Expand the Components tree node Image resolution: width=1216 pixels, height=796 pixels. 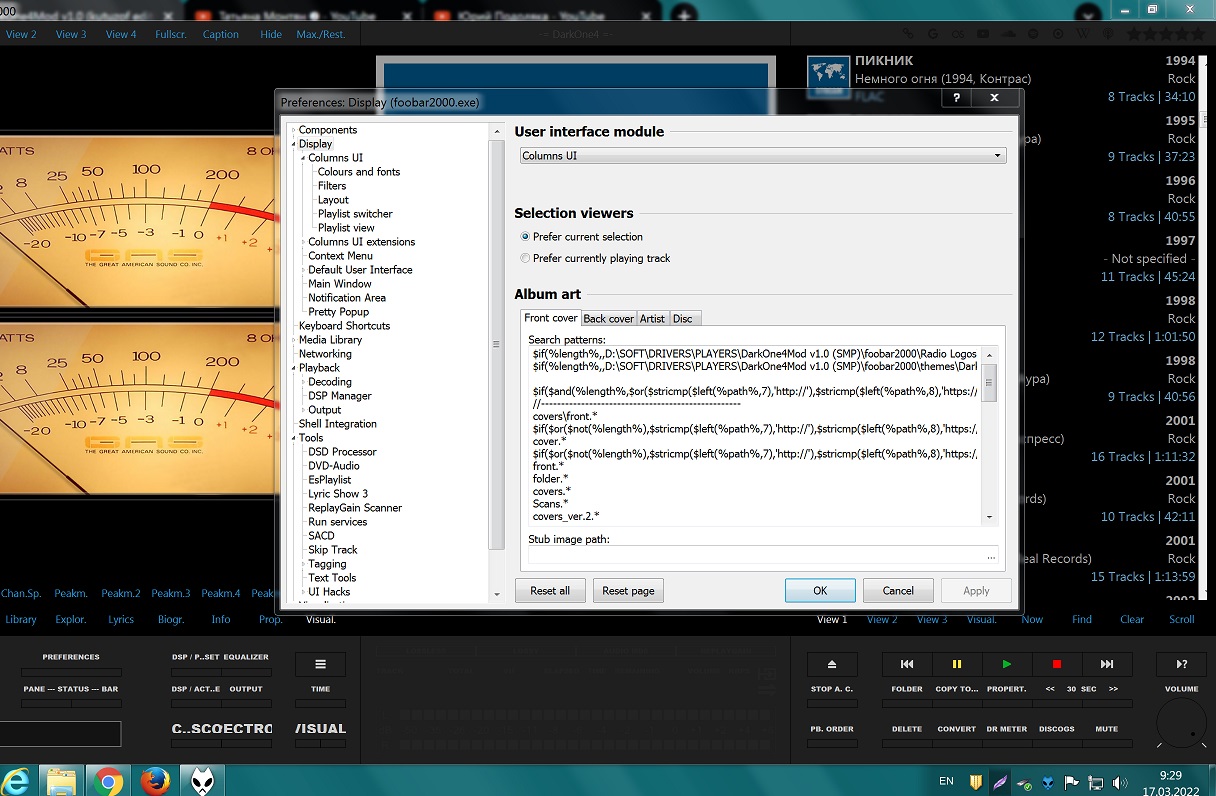(x=293, y=130)
